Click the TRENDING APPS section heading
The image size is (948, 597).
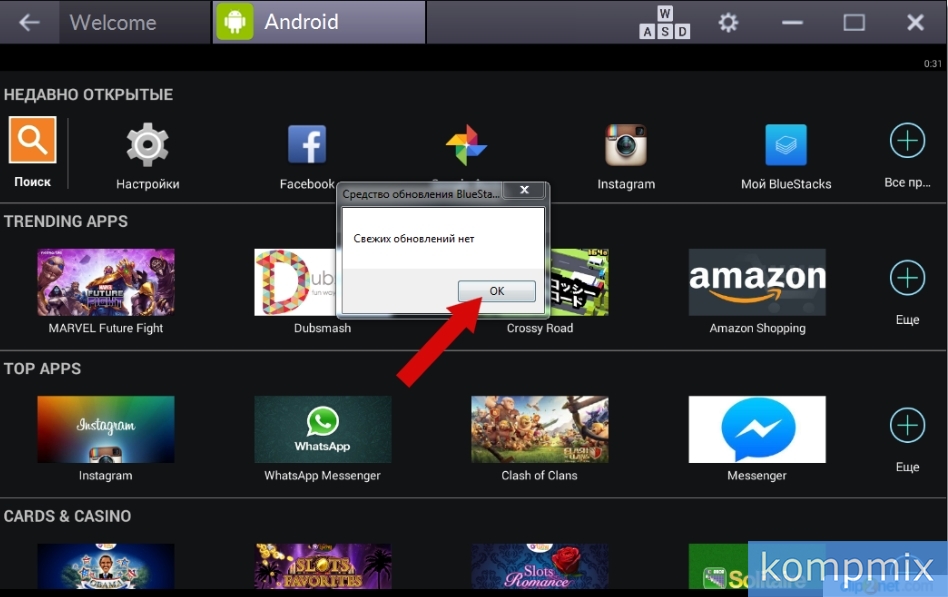pyautogui.click(x=66, y=221)
